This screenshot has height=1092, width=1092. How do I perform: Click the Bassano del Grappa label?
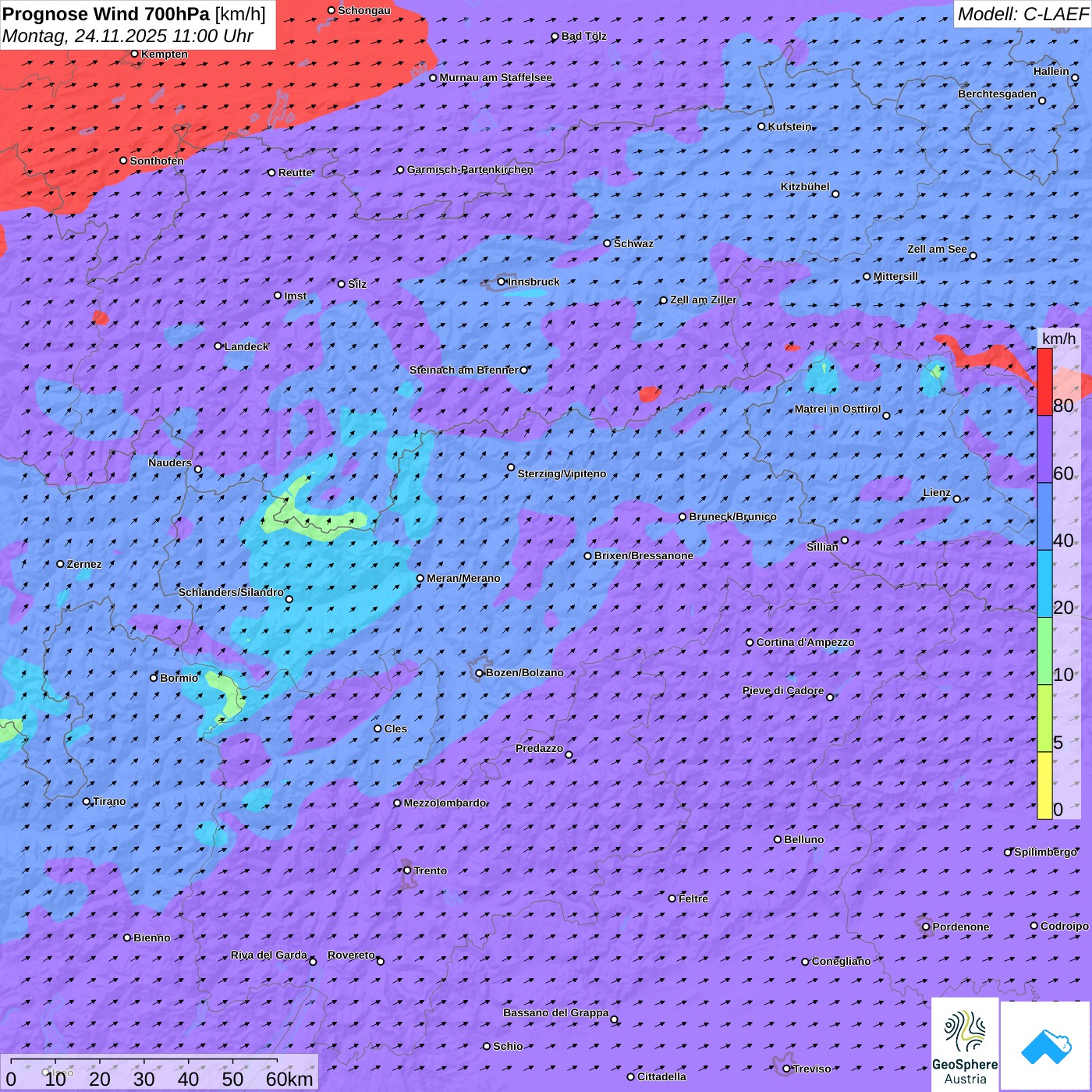(x=556, y=1012)
